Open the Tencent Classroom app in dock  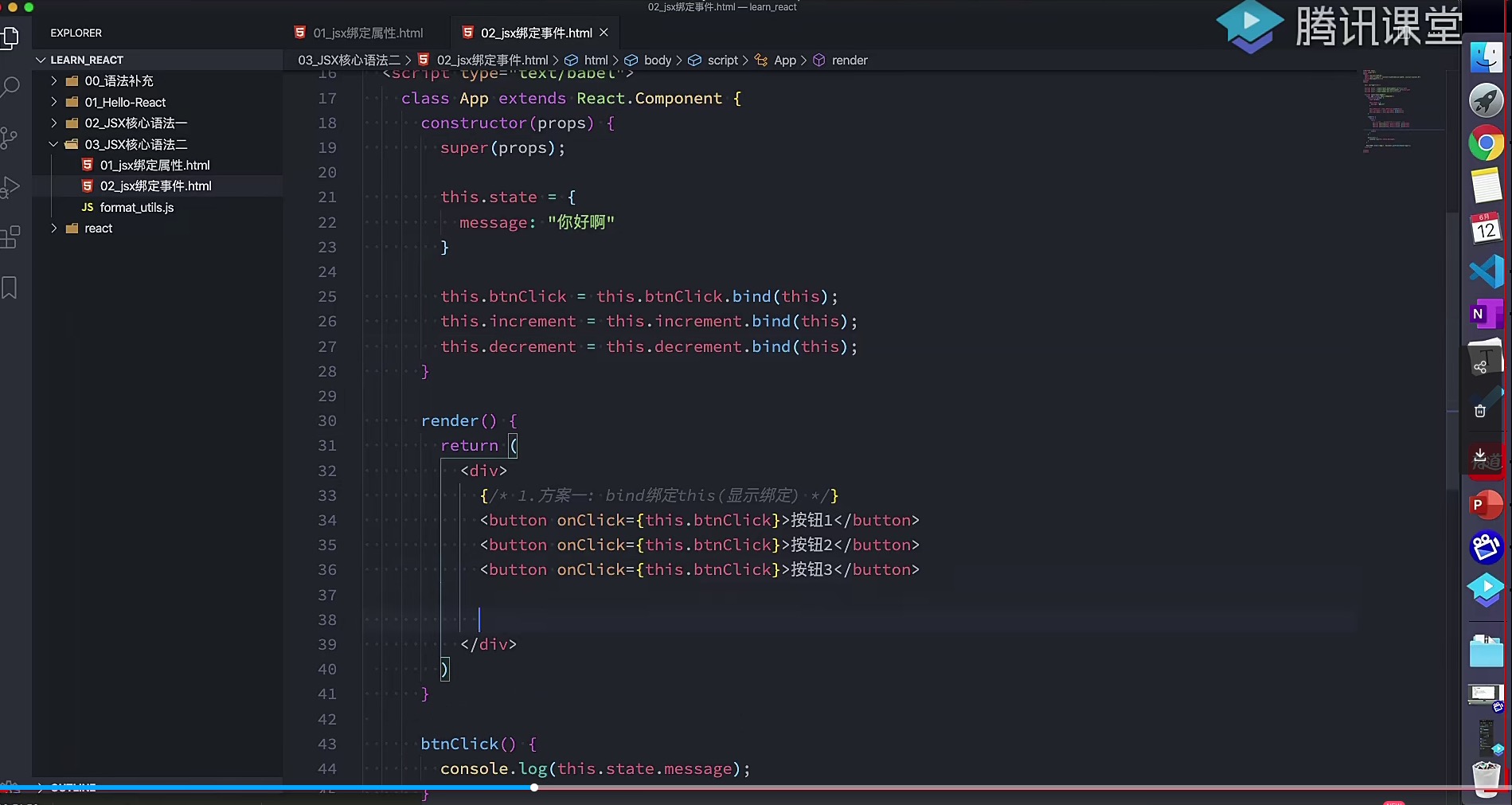click(x=1486, y=590)
